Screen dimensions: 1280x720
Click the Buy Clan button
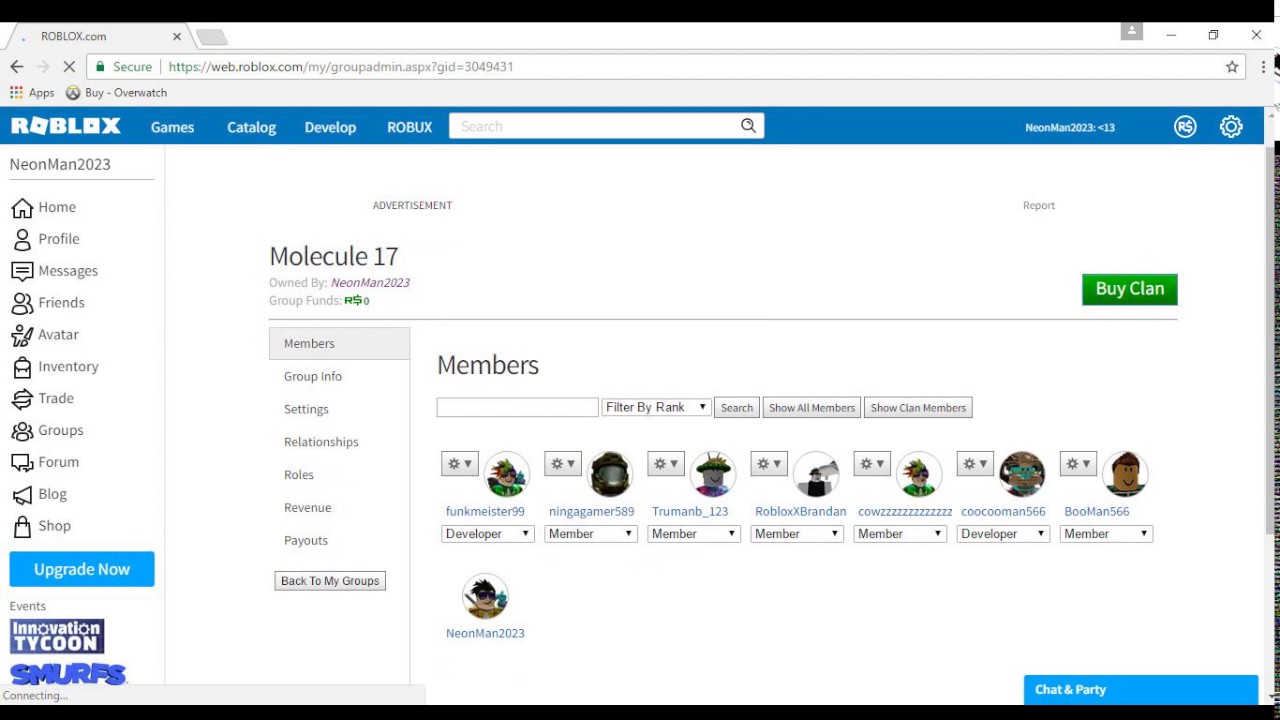(1130, 289)
